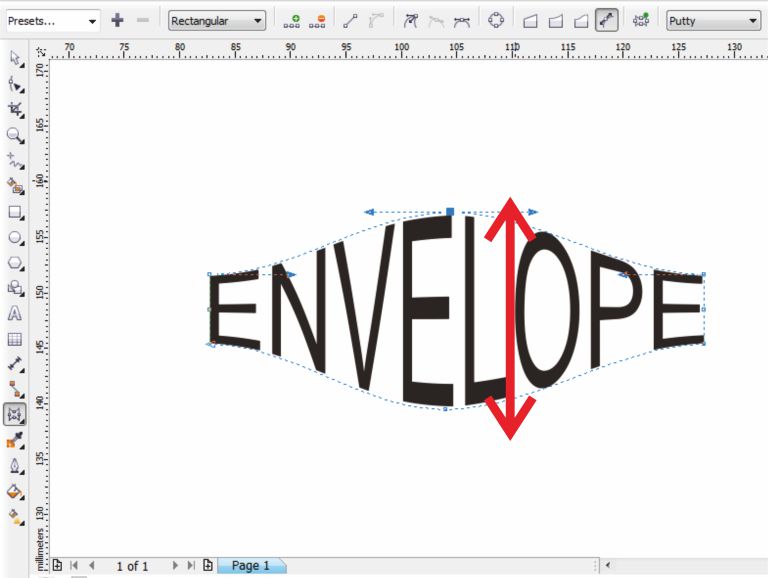Click Convert to curve button
The height and width of the screenshot is (578, 768).
(376, 21)
